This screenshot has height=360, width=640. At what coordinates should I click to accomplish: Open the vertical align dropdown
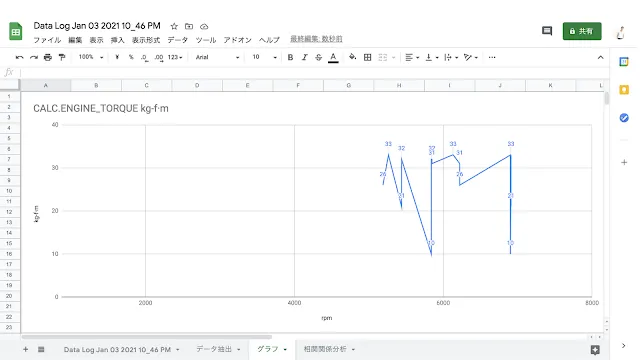click(x=432, y=58)
